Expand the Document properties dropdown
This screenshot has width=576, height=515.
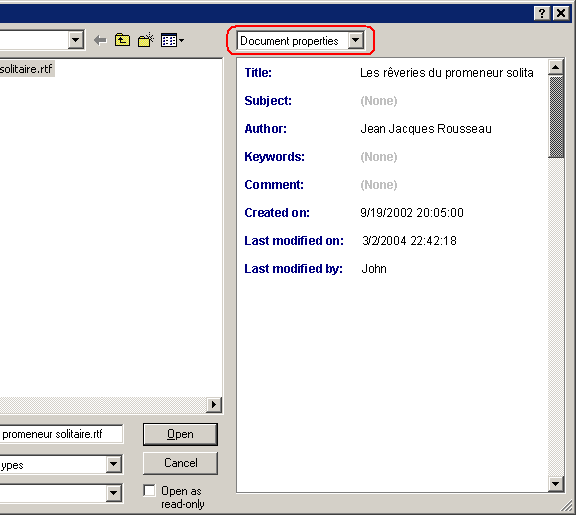[356, 40]
